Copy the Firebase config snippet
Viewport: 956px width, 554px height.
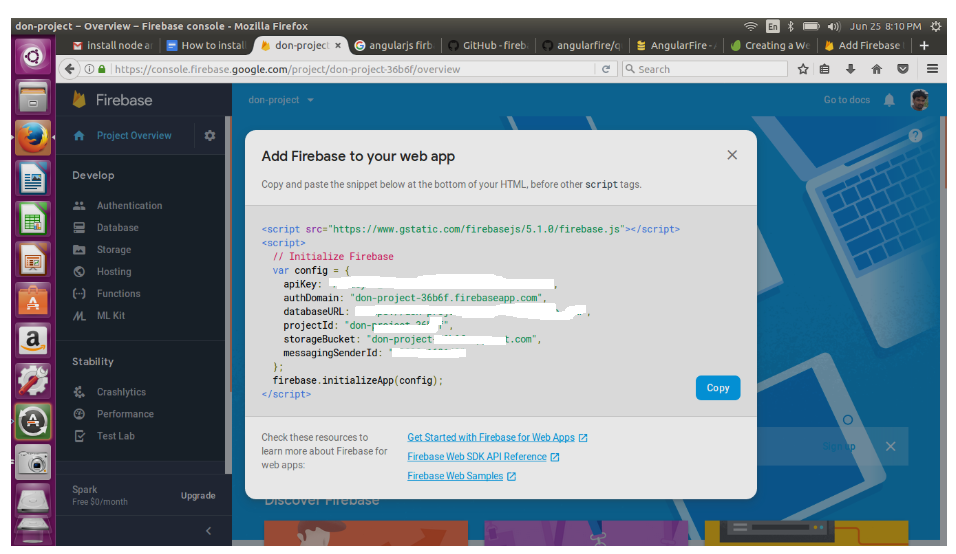click(x=718, y=388)
